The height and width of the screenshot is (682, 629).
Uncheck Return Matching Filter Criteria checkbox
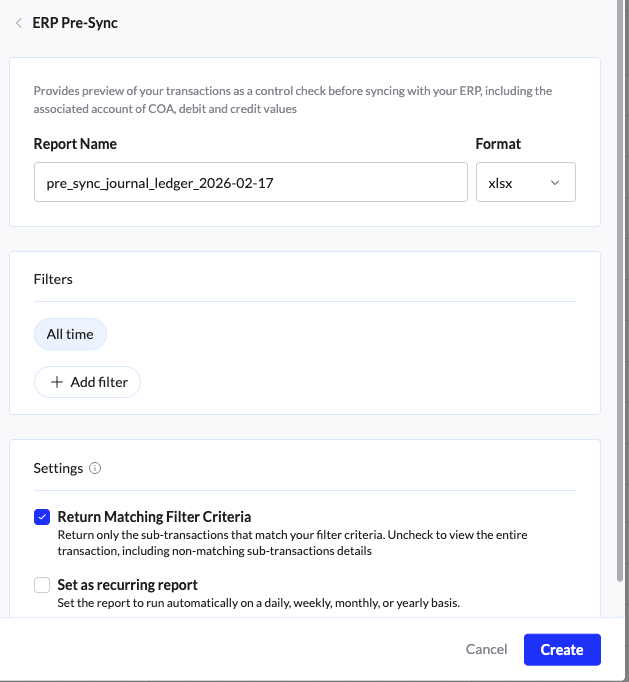[x=42, y=517]
